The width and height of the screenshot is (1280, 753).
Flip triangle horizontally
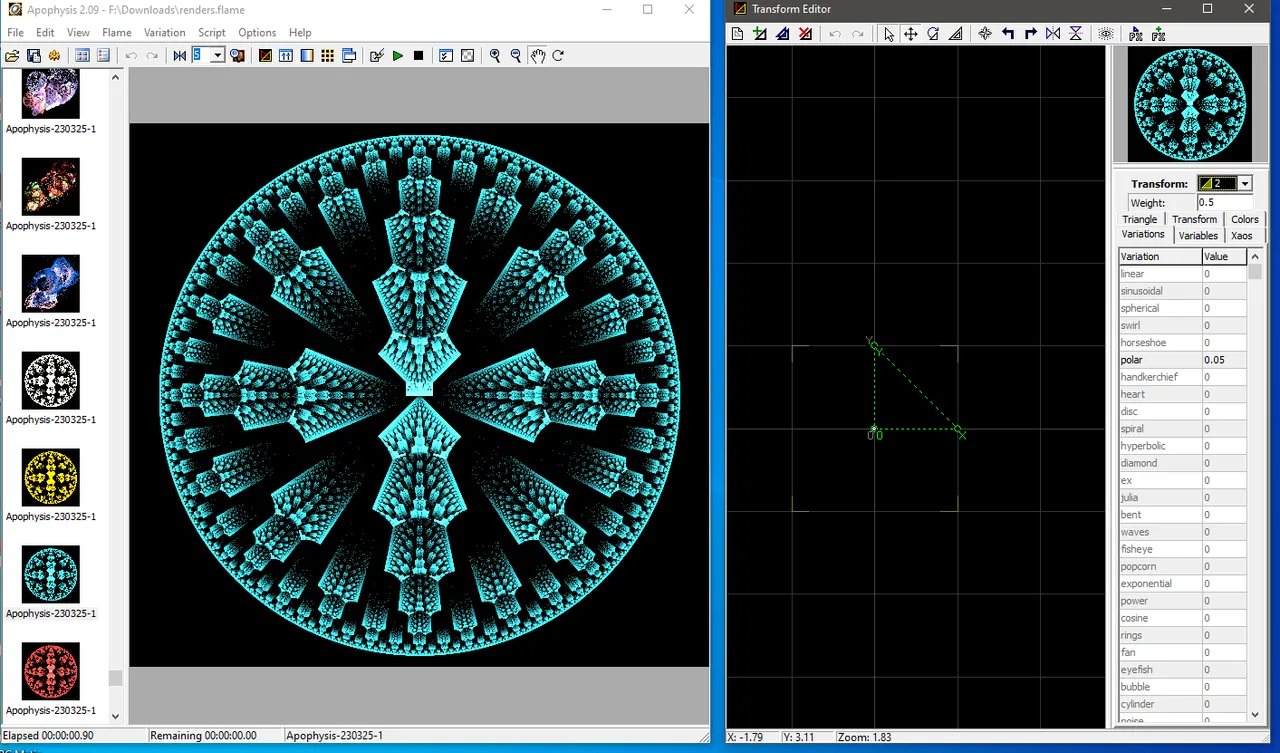click(x=1053, y=34)
